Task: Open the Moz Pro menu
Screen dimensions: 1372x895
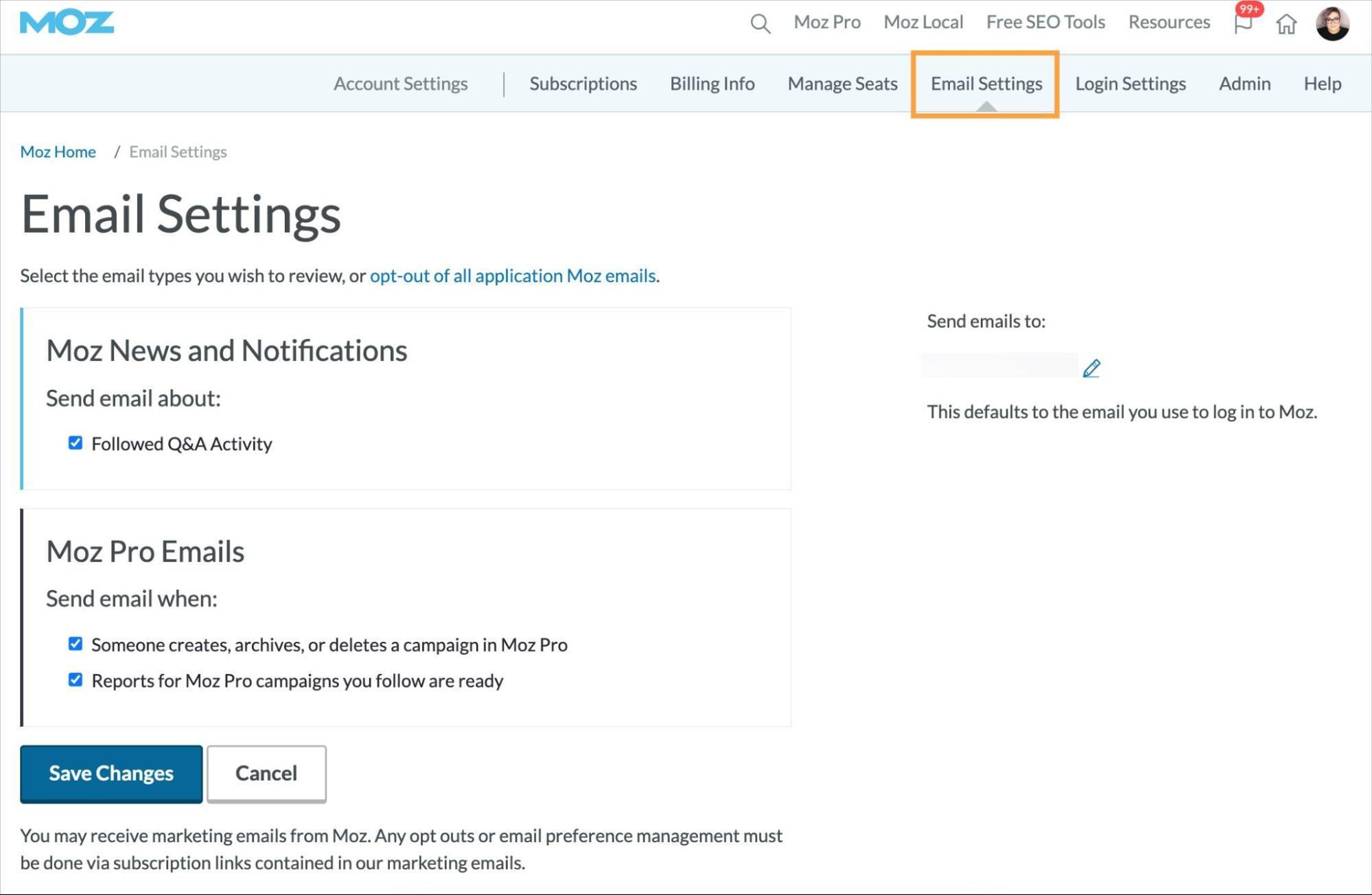Action: (826, 22)
